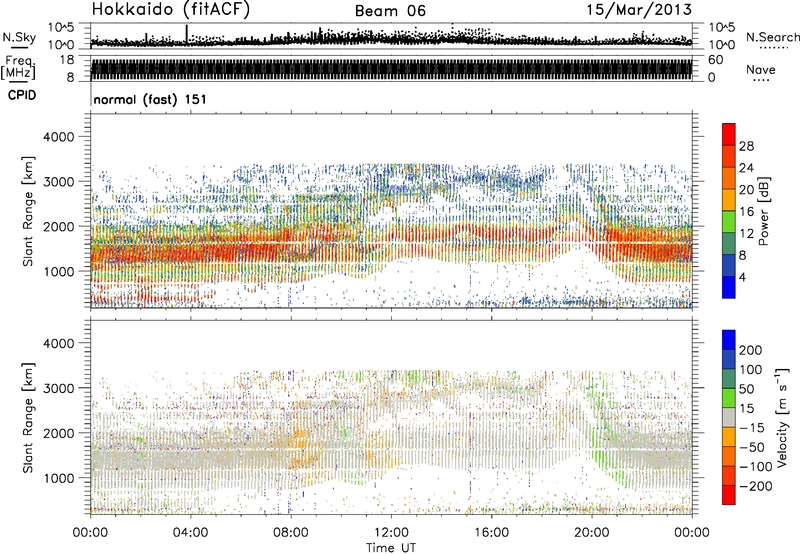
Task: Click the '08:00' time axis label
Action: pyautogui.click(x=291, y=533)
